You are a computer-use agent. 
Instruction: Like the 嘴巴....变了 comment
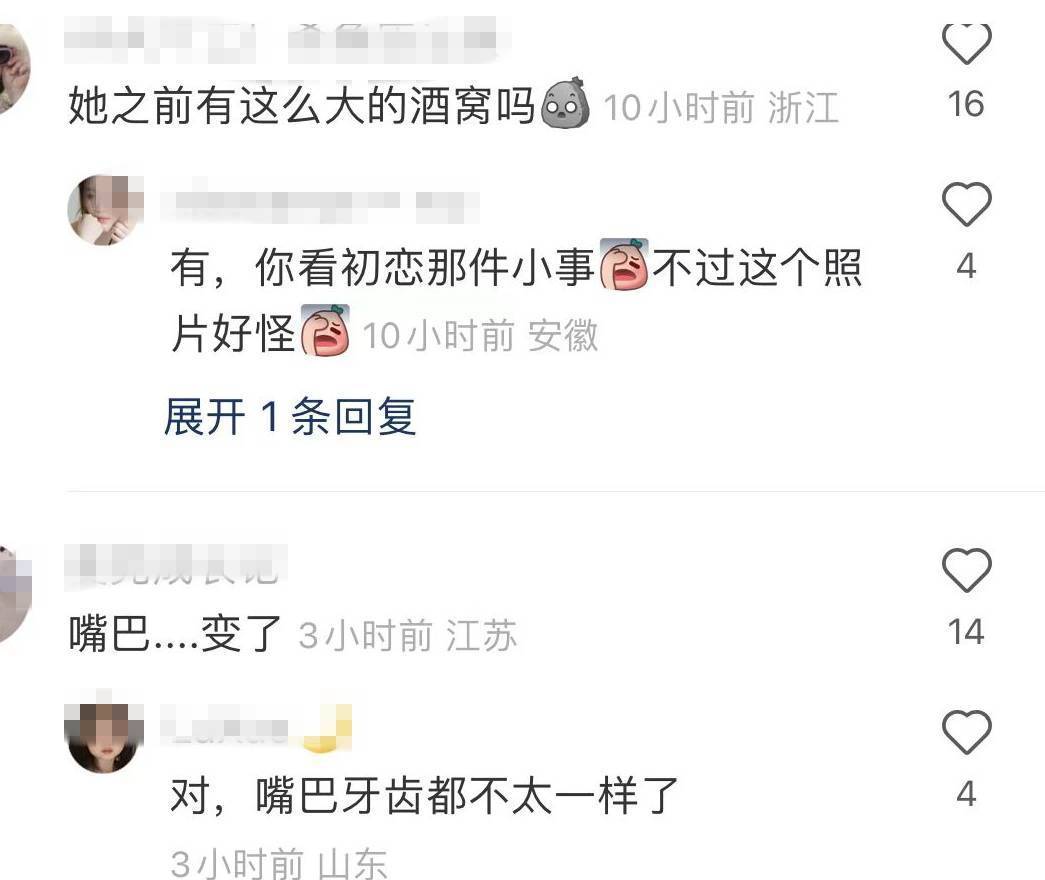(966, 570)
